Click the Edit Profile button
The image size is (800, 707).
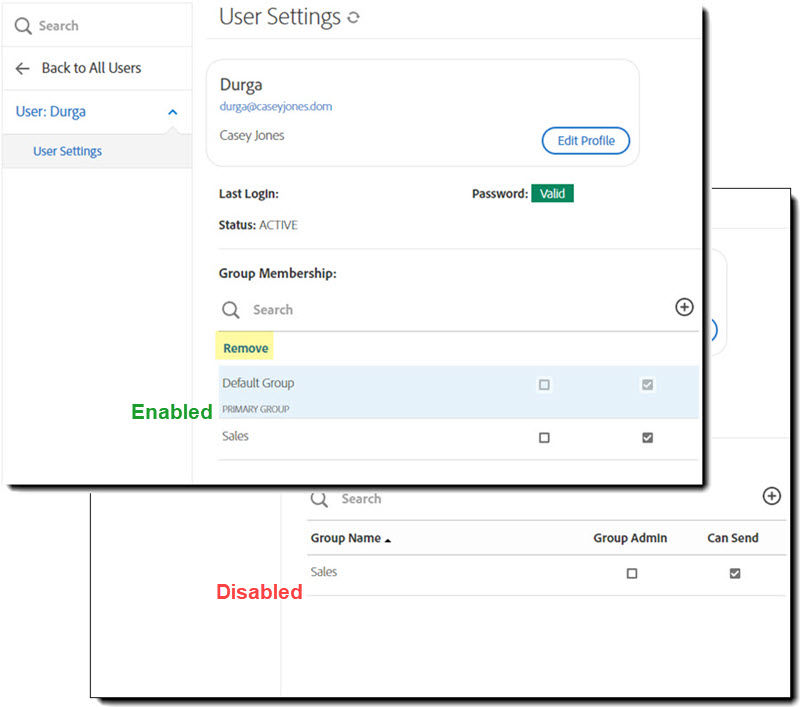tap(585, 141)
